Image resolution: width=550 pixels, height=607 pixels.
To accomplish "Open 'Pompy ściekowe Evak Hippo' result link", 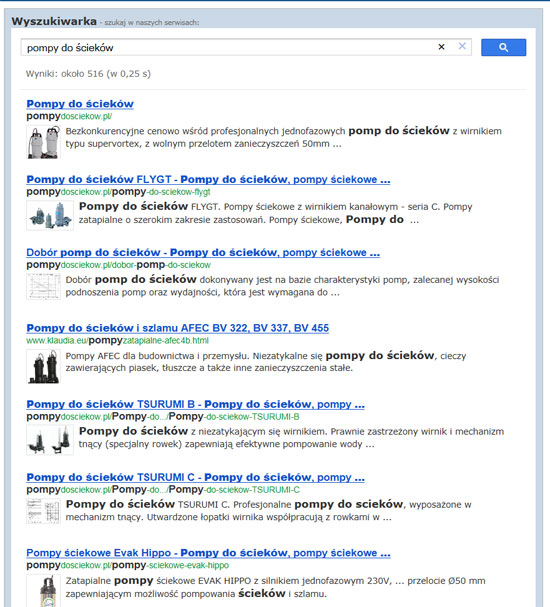I will click(208, 553).
